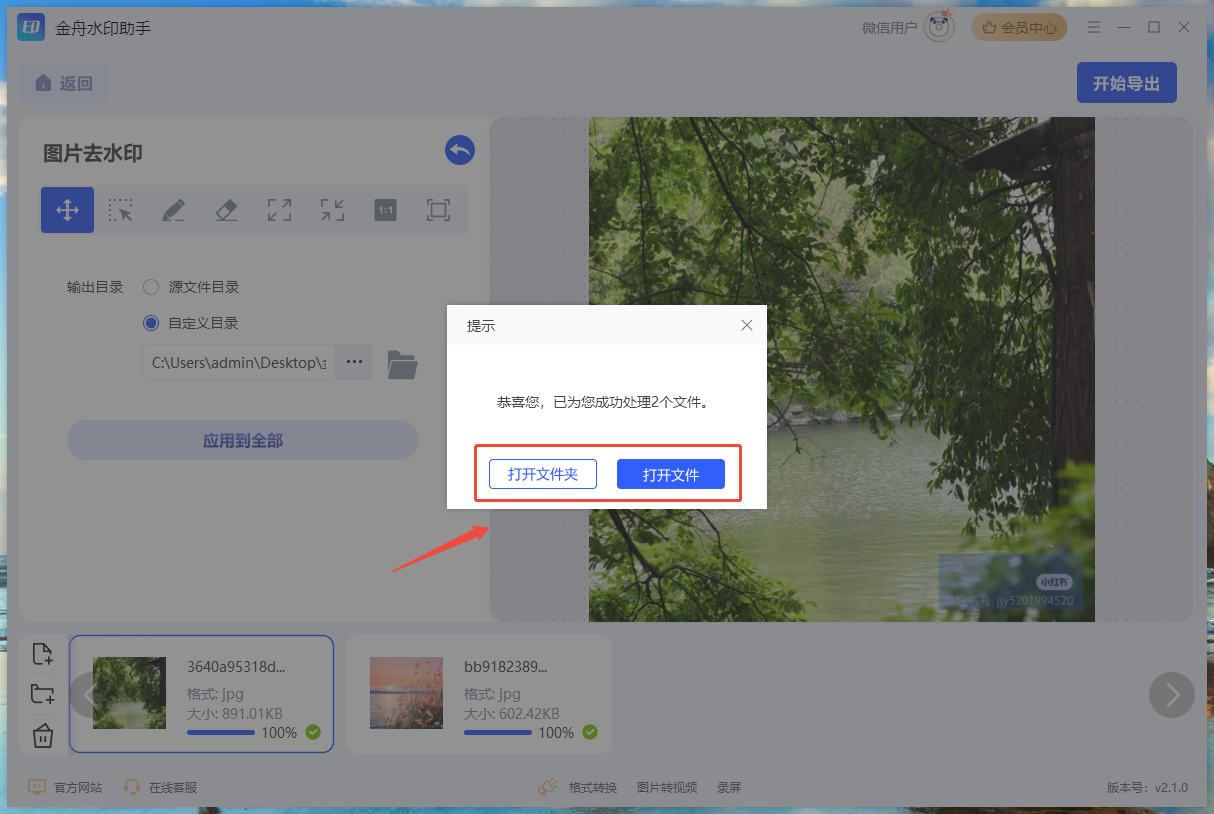Open 官方网站 link

click(x=65, y=787)
